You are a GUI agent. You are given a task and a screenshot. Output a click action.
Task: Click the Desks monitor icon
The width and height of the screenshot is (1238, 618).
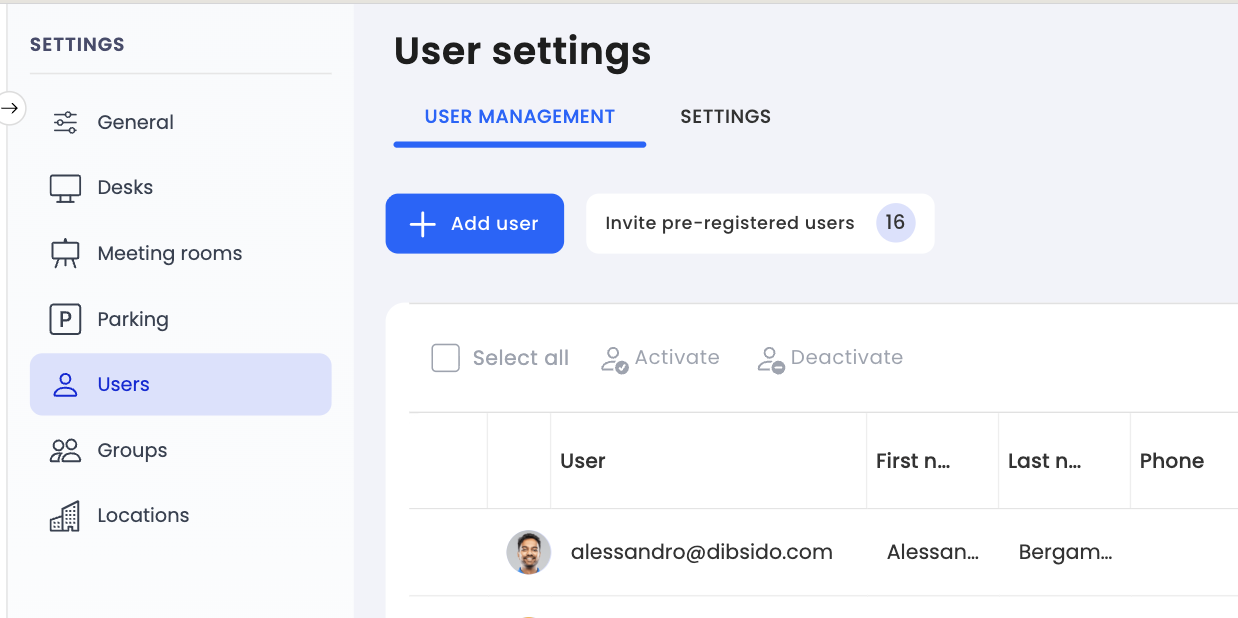click(65, 188)
